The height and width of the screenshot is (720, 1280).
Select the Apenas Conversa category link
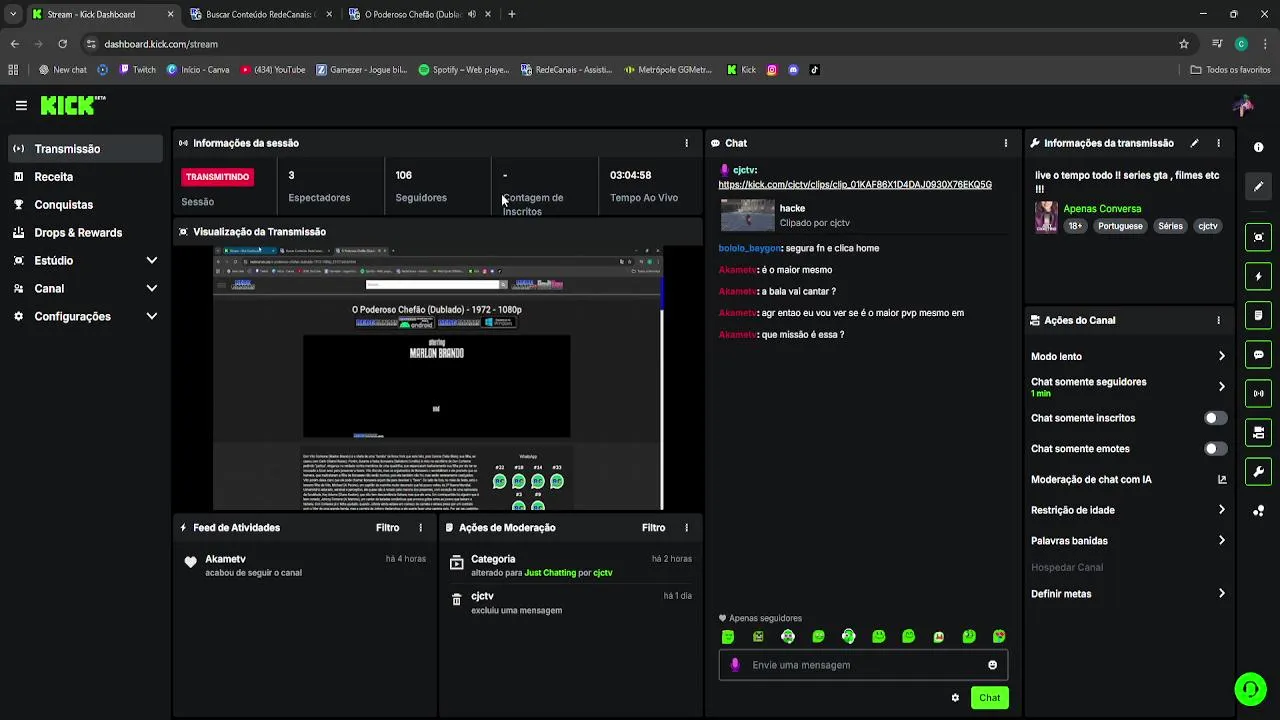click(x=1102, y=209)
